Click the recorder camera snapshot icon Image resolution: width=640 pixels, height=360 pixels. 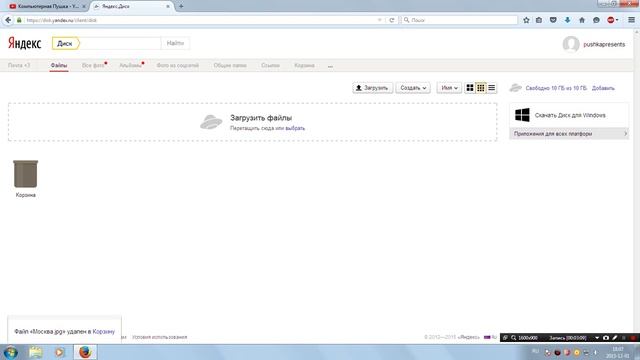606,338
